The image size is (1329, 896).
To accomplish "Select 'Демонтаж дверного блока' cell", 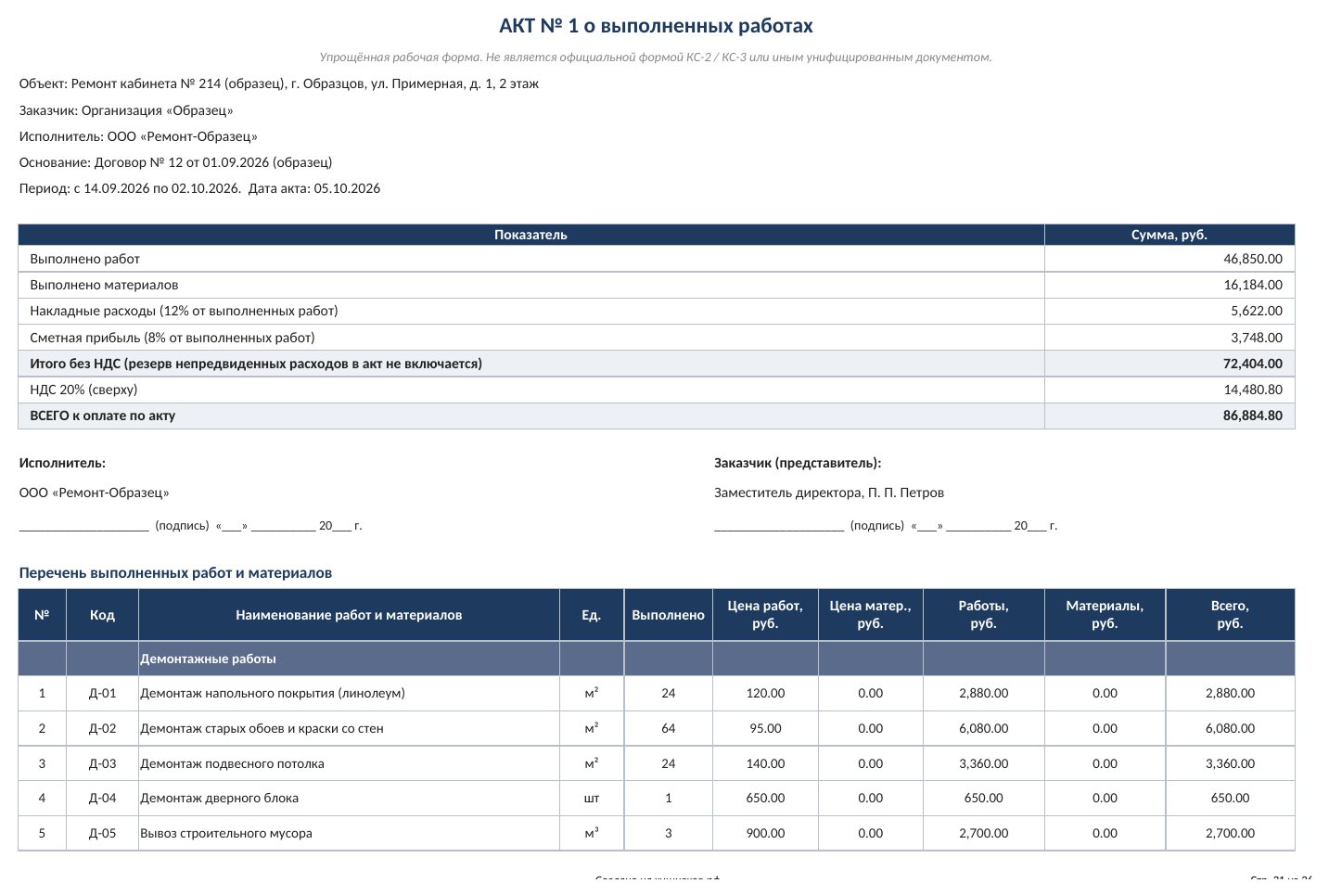I will point(349,798).
